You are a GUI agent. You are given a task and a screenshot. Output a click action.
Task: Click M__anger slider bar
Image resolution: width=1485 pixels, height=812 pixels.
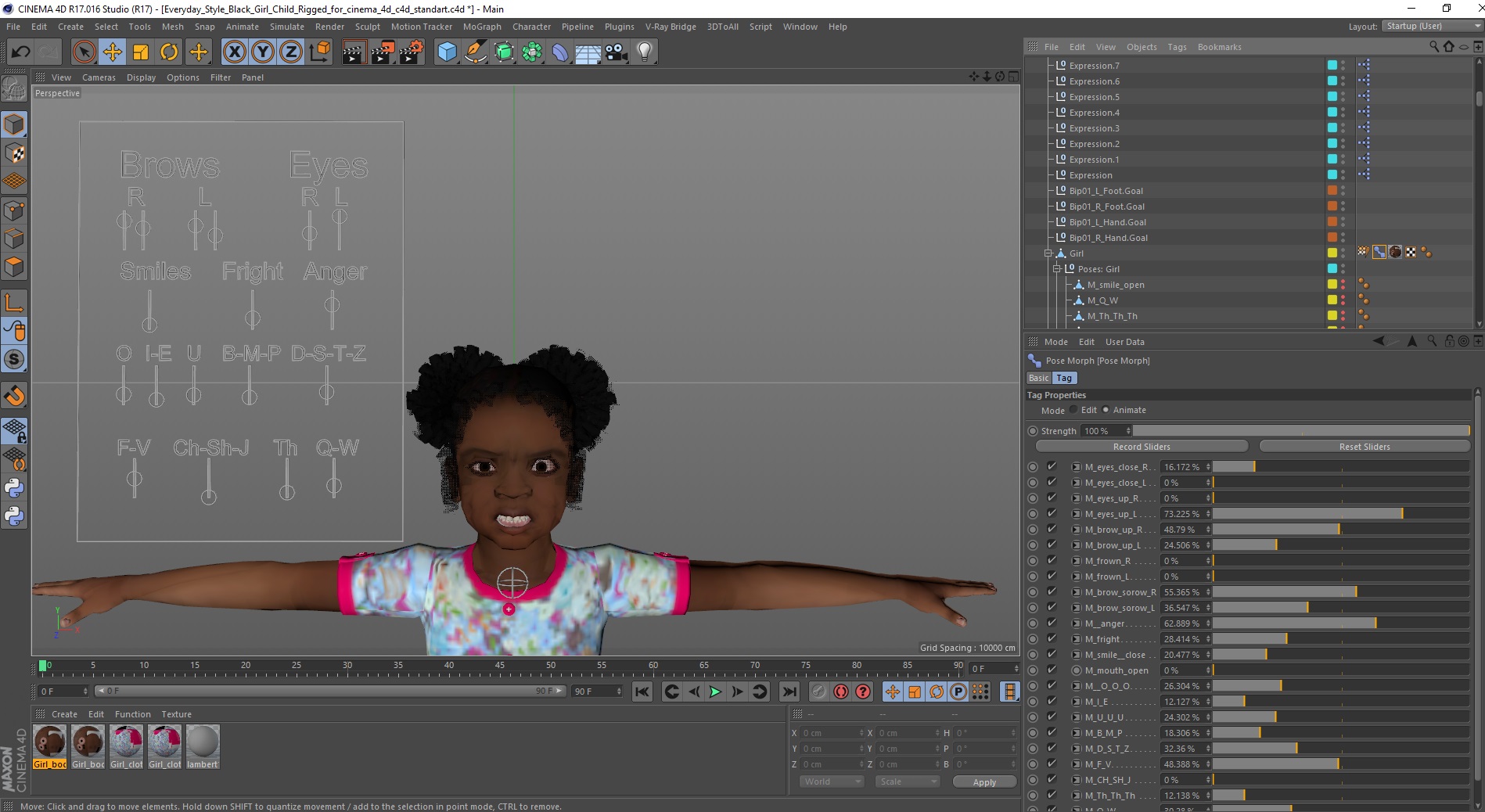pos(1341,623)
